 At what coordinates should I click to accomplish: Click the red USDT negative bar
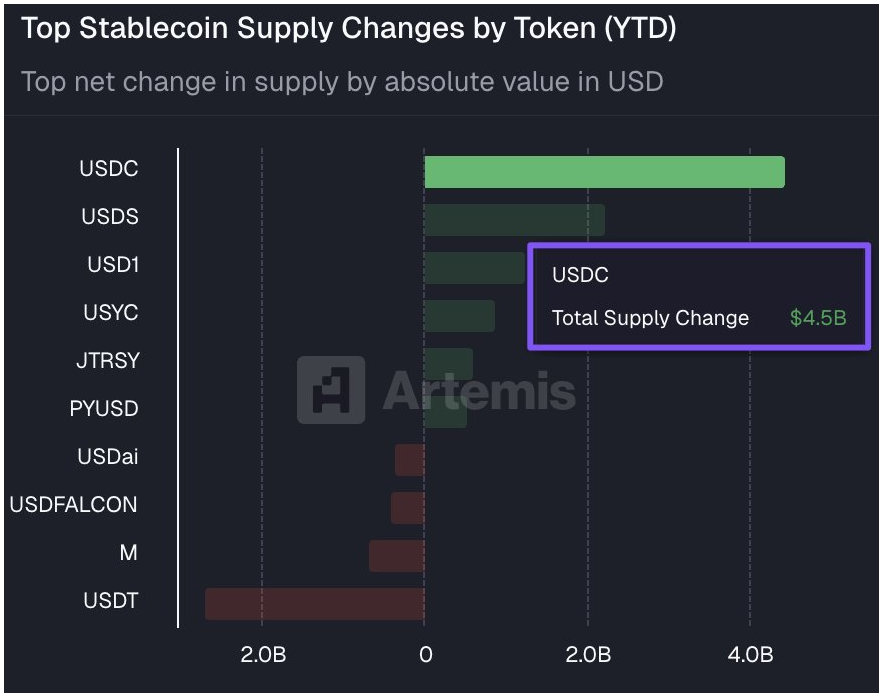(315, 604)
